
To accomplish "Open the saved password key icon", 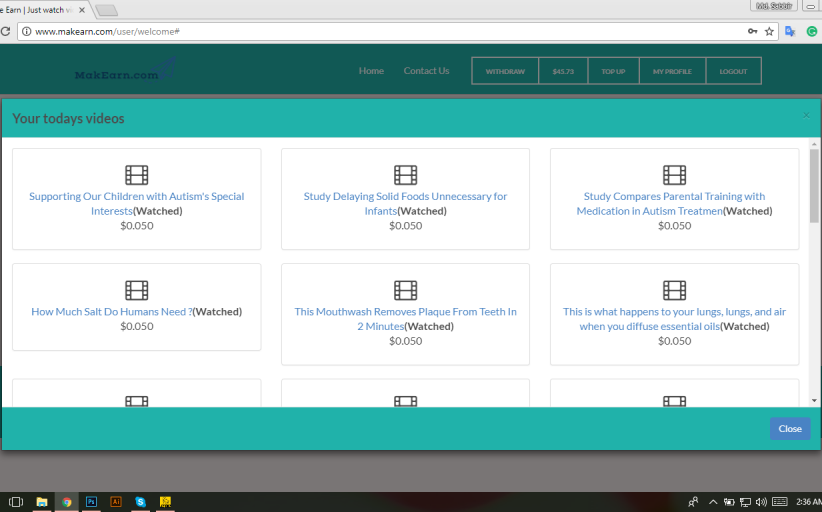I will 752,31.
